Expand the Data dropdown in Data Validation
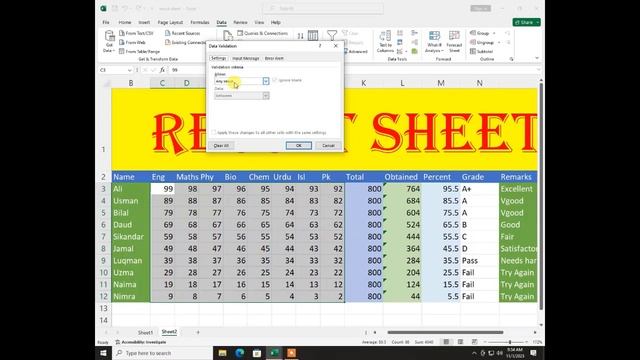The width and height of the screenshot is (640, 360). click(266, 96)
